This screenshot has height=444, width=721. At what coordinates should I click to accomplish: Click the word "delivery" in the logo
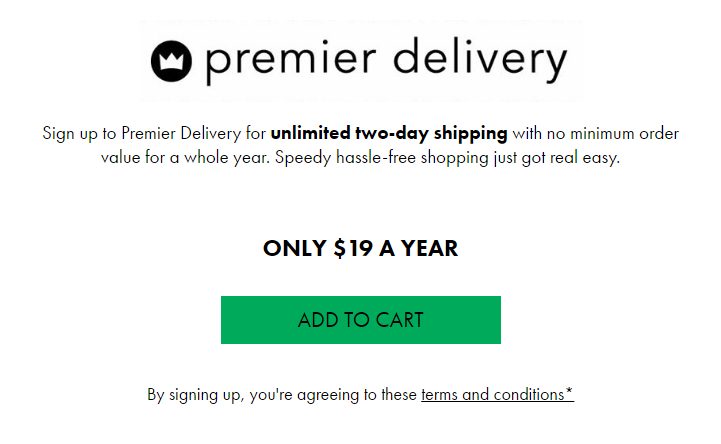pyautogui.click(x=480, y=62)
